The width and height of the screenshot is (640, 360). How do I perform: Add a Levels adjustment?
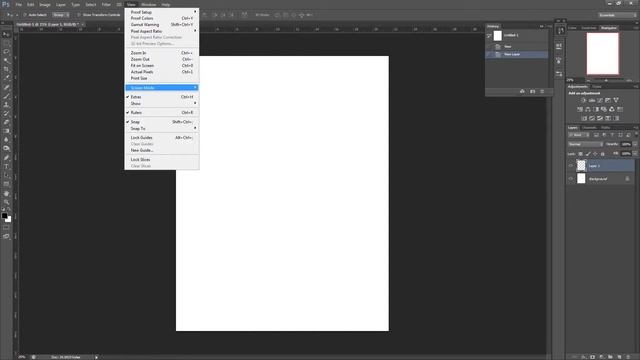[x=591, y=100]
